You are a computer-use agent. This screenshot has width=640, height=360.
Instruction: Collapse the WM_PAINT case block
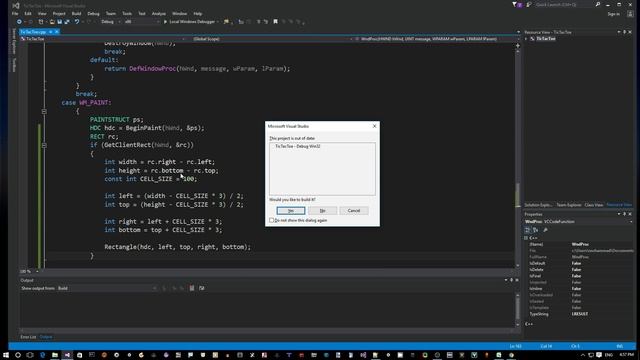click(44, 111)
